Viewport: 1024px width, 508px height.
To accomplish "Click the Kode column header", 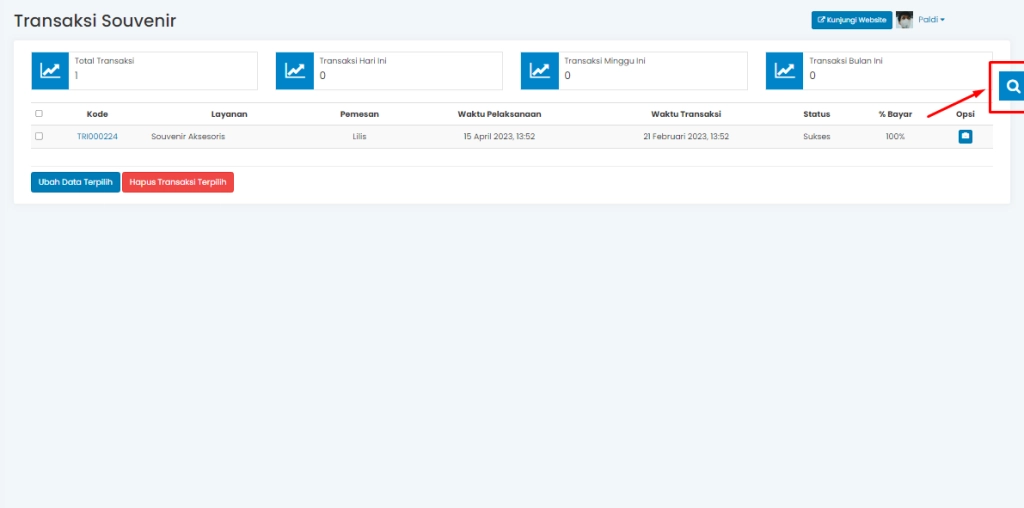I will 97,114.
